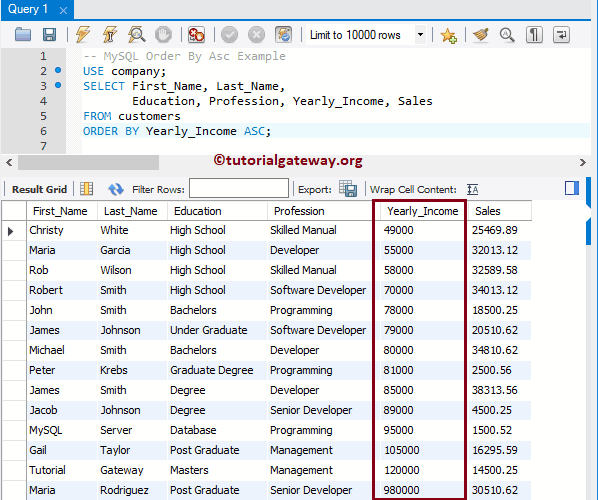Sort by the Yearly_Income column header
Screen dimensions: 598x500
(x=422, y=211)
